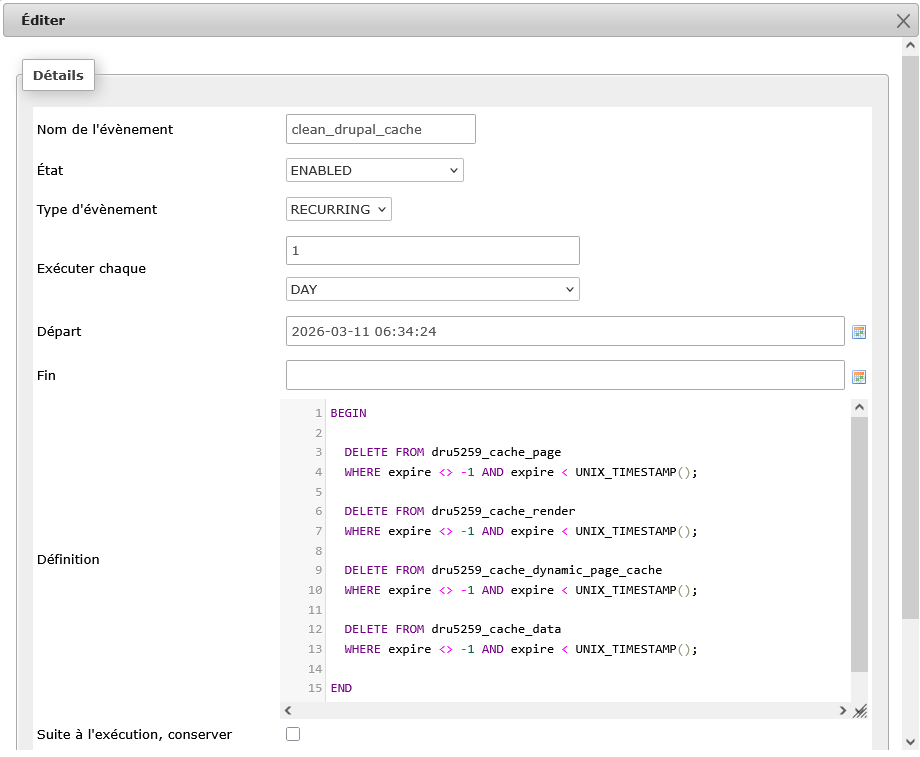Open the calendar picker beside the Départ field
The height and width of the screenshot is (757, 920).
coord(859,331)
